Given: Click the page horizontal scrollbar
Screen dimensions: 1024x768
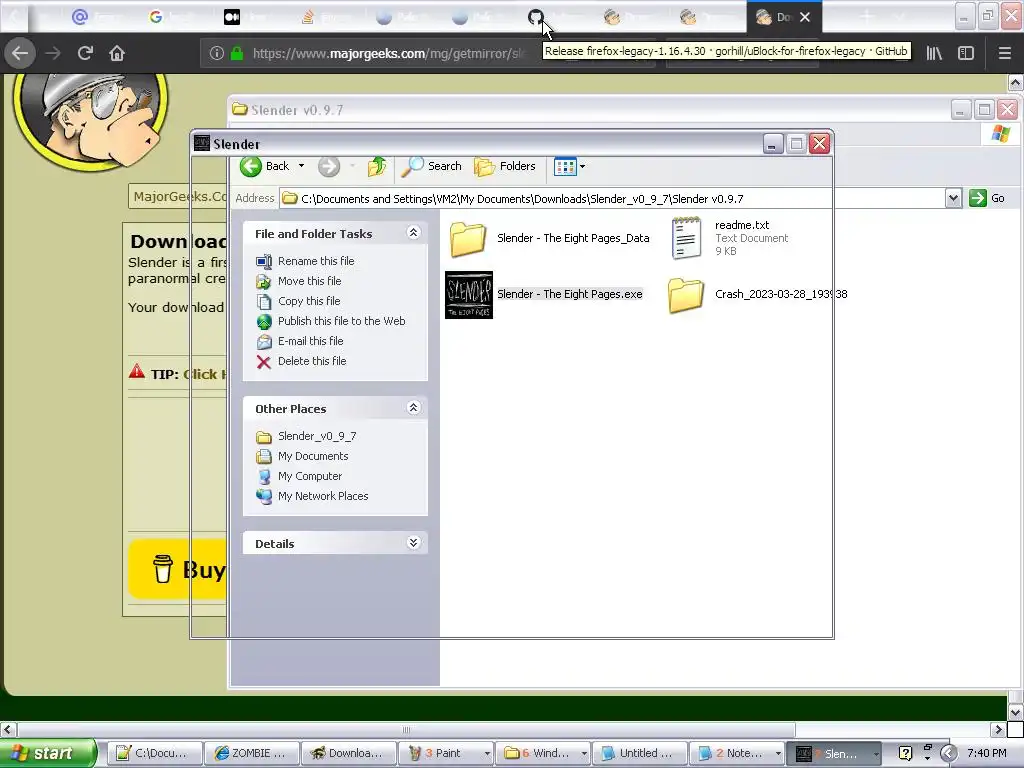Looking at the screenshot, I should coord(406,729).
